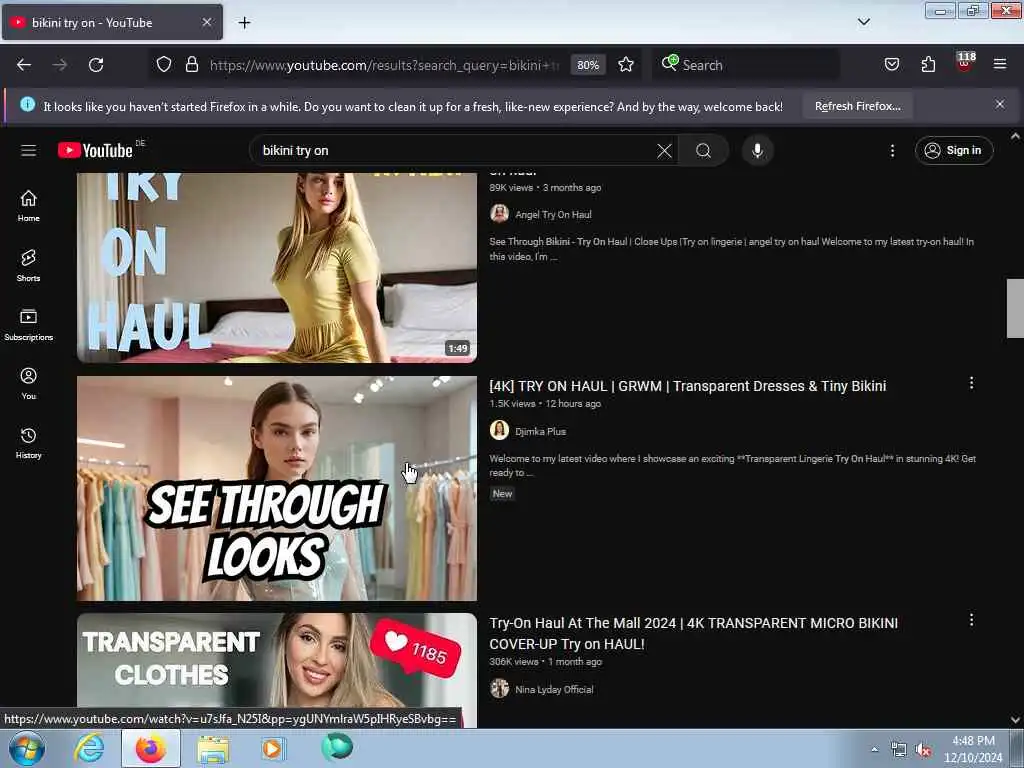
Task: Click the red extension icon with badge 118
Action: click(x=965, y=63)
